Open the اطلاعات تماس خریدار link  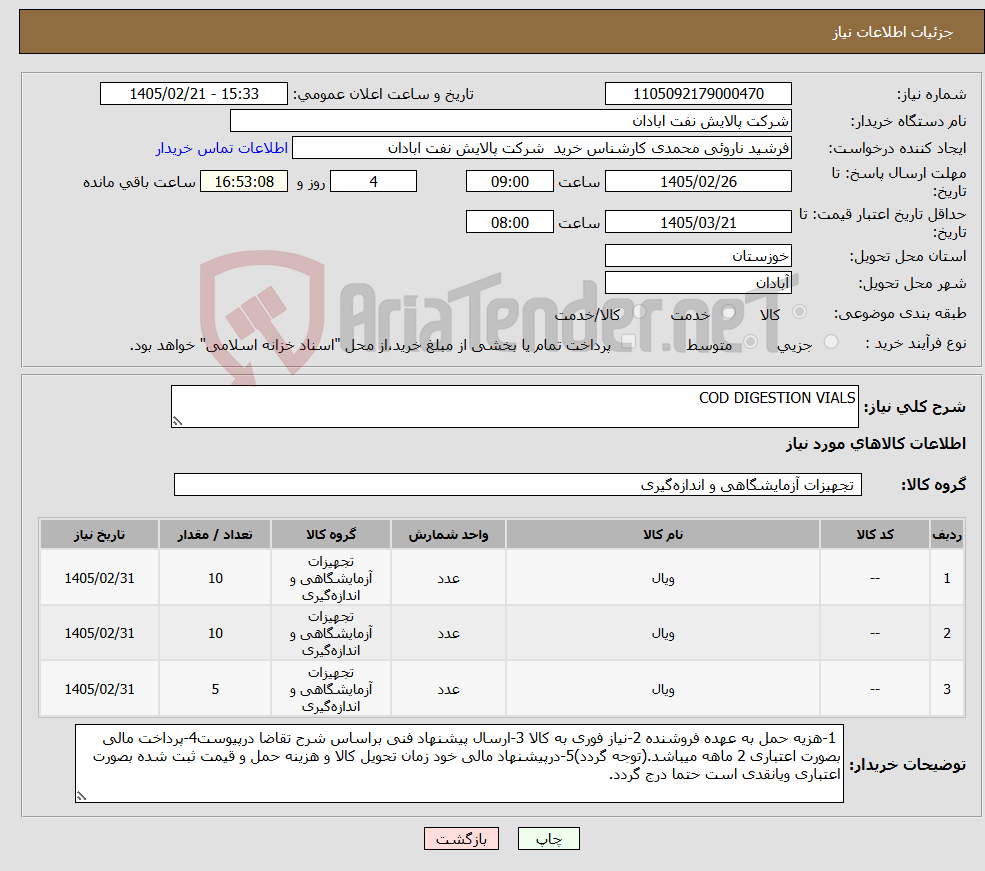[x=222, y=148]
